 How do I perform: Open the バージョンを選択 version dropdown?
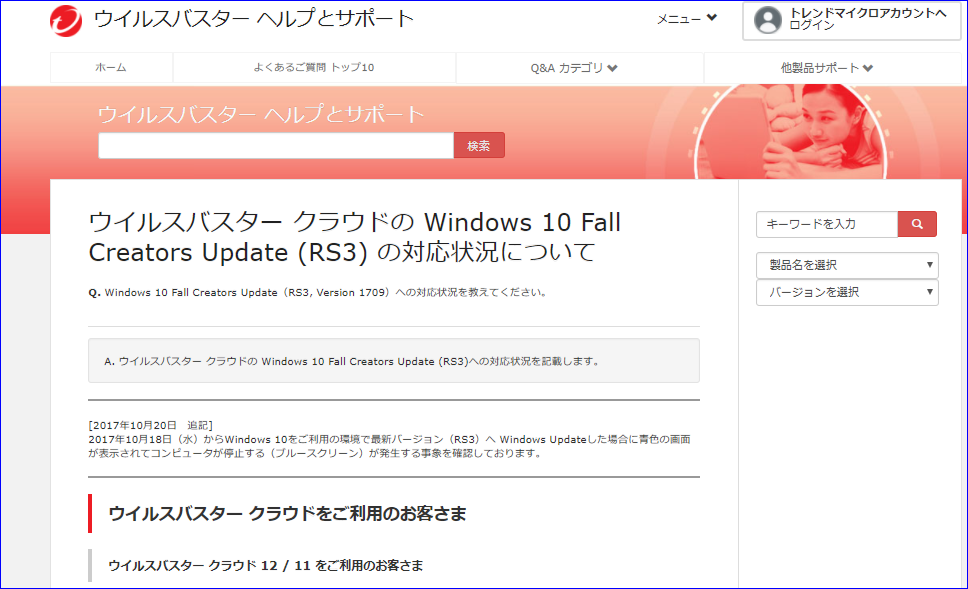pos(847,293)
